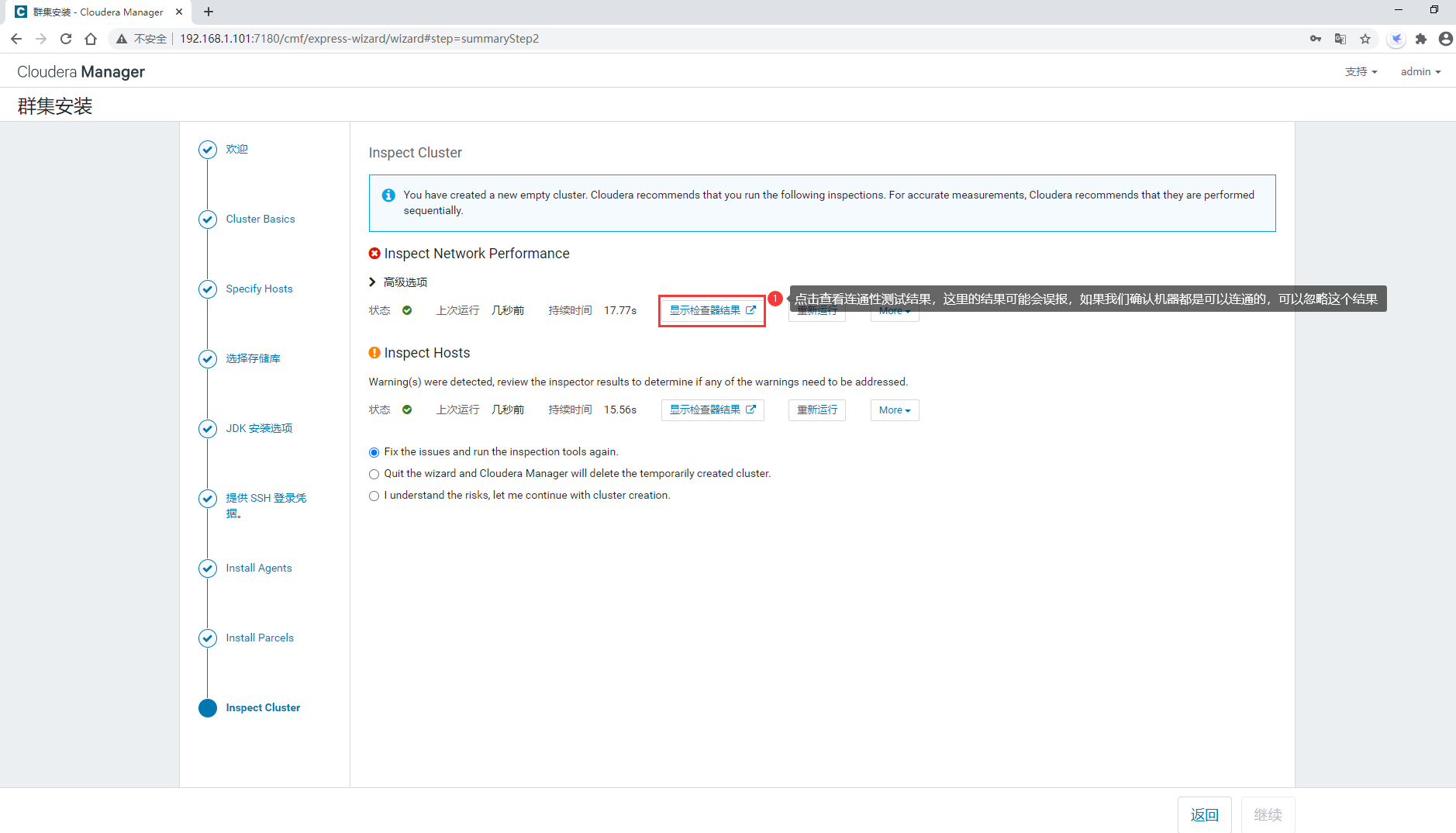Click the orange warning icon for Inspect Hosts
The width and height of the screenshot is (1456, 833).
[374, 353]
